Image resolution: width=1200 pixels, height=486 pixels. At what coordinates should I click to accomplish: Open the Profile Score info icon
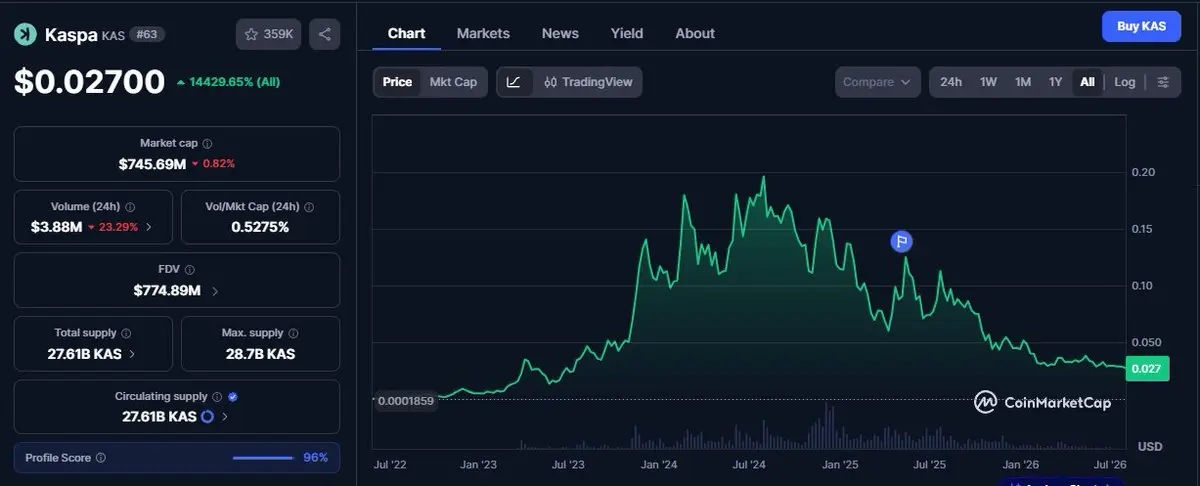point(100,458)
